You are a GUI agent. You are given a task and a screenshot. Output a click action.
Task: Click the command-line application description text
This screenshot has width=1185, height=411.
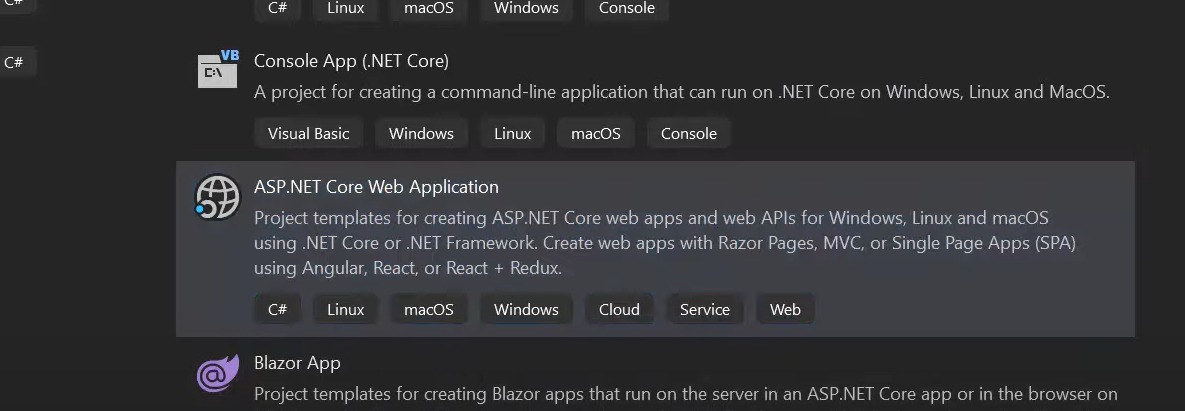point(682,92)
